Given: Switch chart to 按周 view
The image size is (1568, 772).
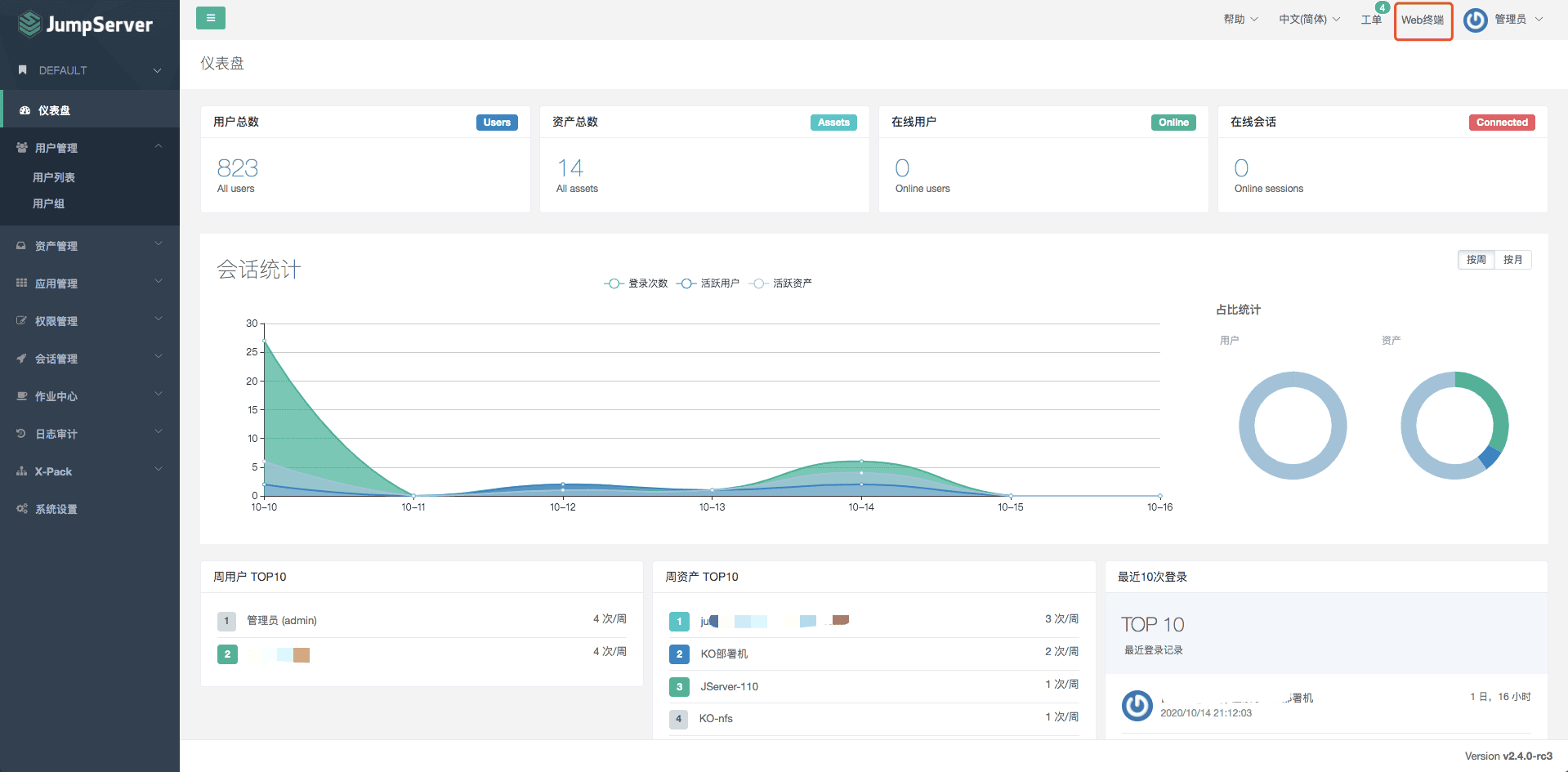Looking at the screenshot, I should (1476, 260).
